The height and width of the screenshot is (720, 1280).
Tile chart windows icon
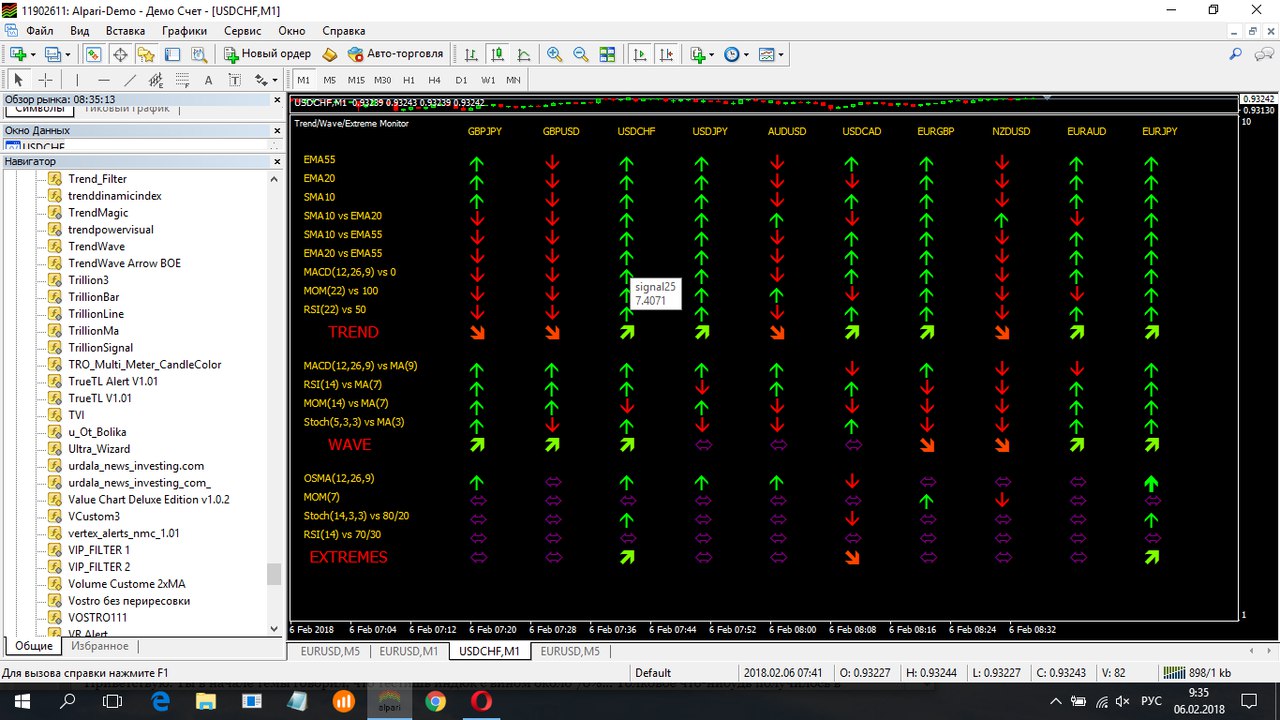coord(607,54)
